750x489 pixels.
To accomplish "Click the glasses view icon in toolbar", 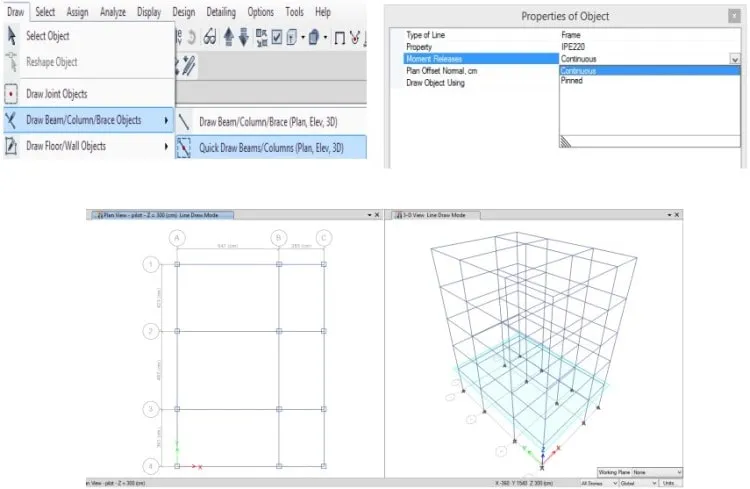I will pyautogui.click(x=210, y=37).
